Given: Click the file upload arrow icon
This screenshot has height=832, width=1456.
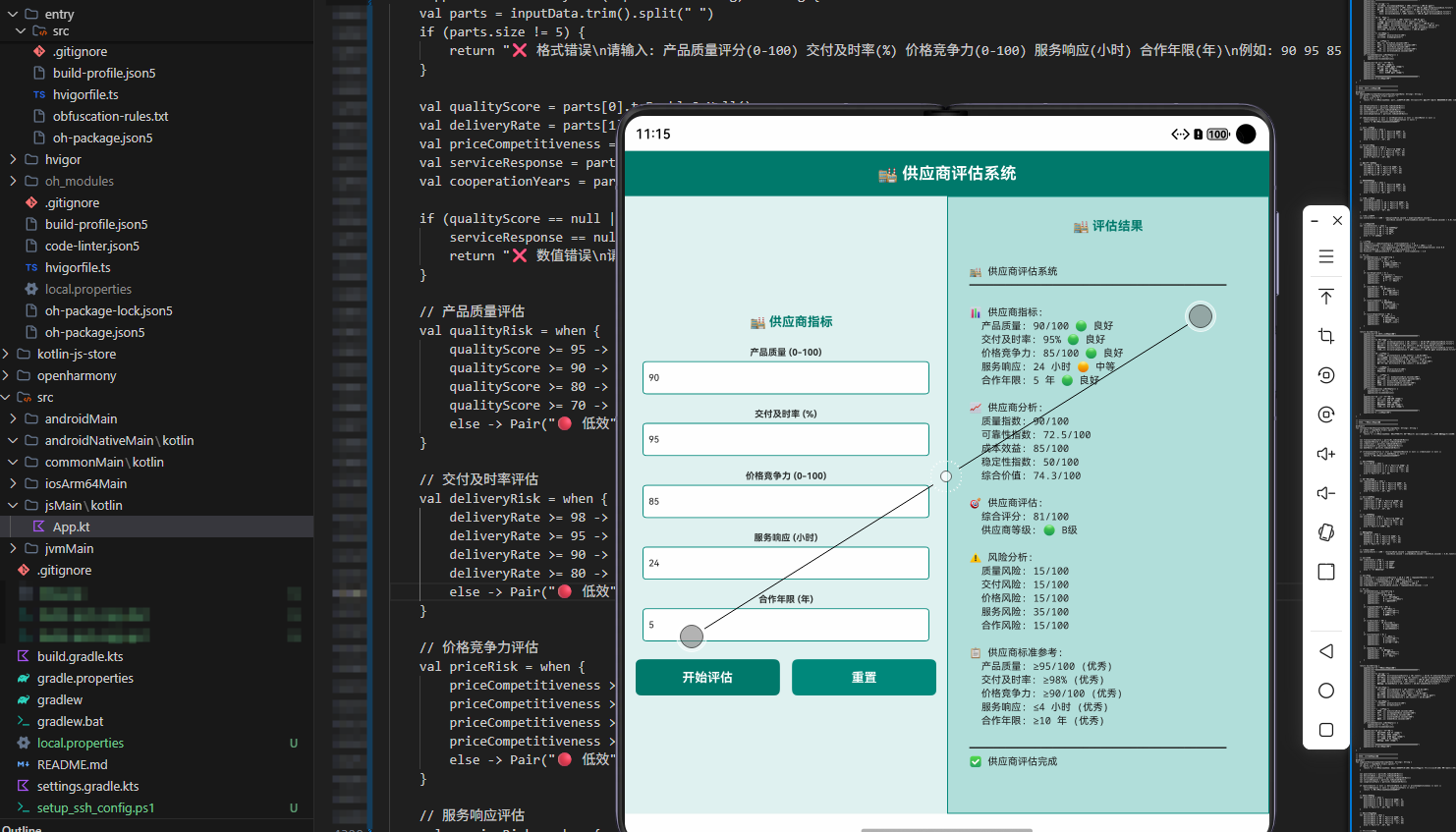Looking at the screenshot, I should (x=1326, y=296).
